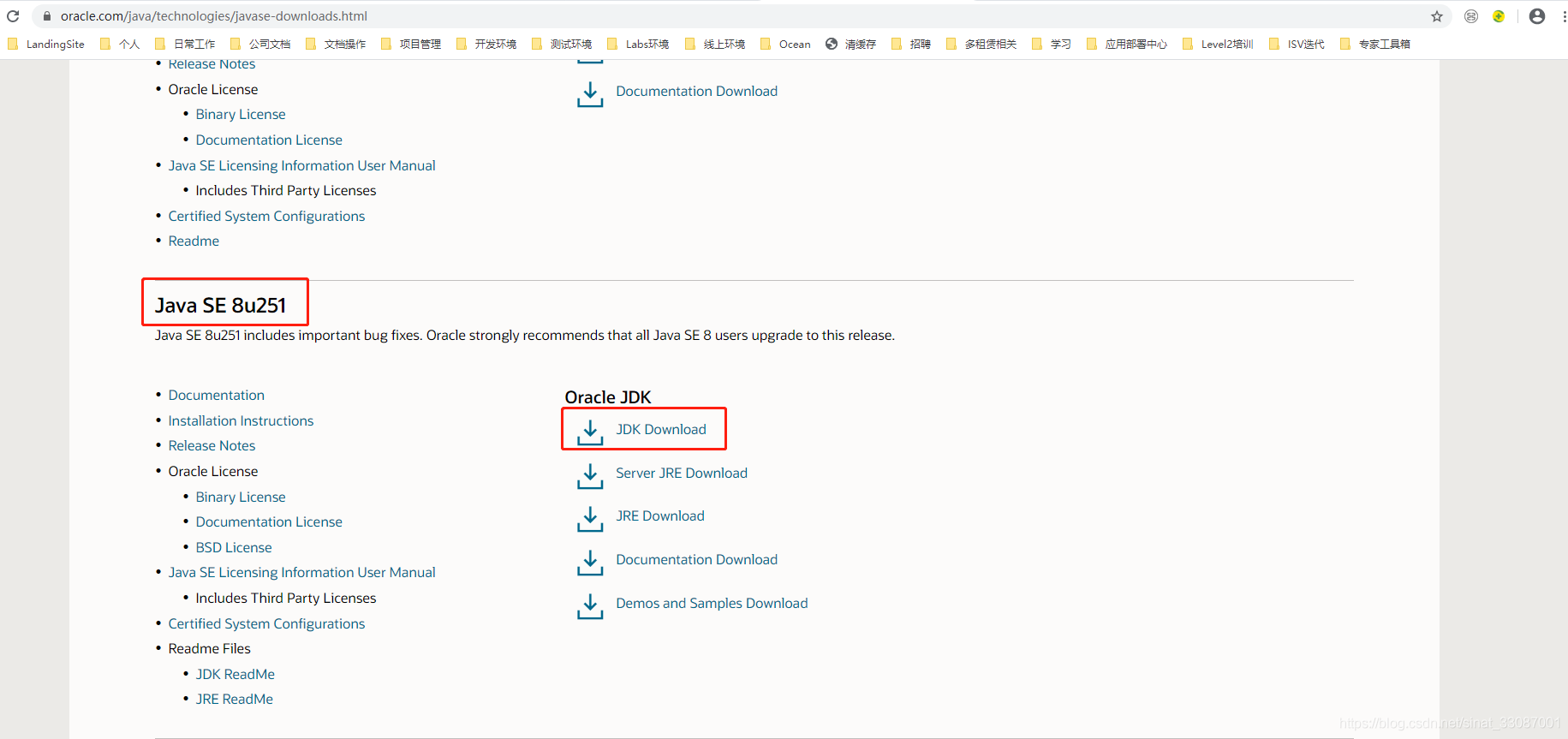The image size is (1568, 739).
Task: Expand the 学习 bookmark folder
Action: point(1052,45)
